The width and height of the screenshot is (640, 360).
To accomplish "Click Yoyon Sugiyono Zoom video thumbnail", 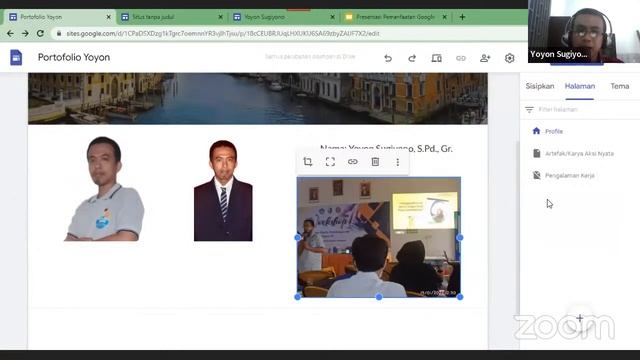I will click(x=584, y=31).
